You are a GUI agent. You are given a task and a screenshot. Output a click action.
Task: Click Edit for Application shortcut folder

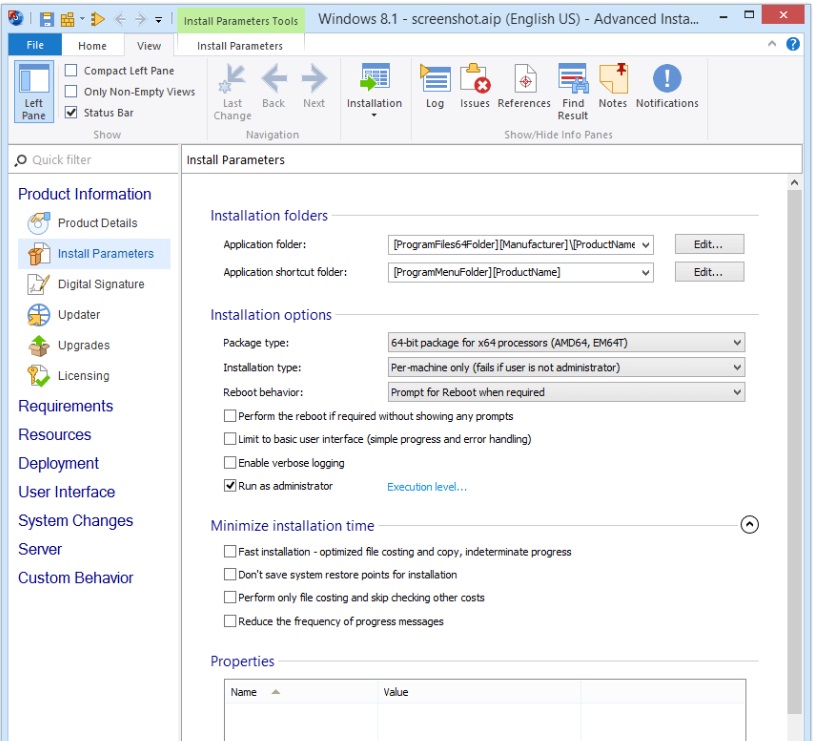coord(709,272)
